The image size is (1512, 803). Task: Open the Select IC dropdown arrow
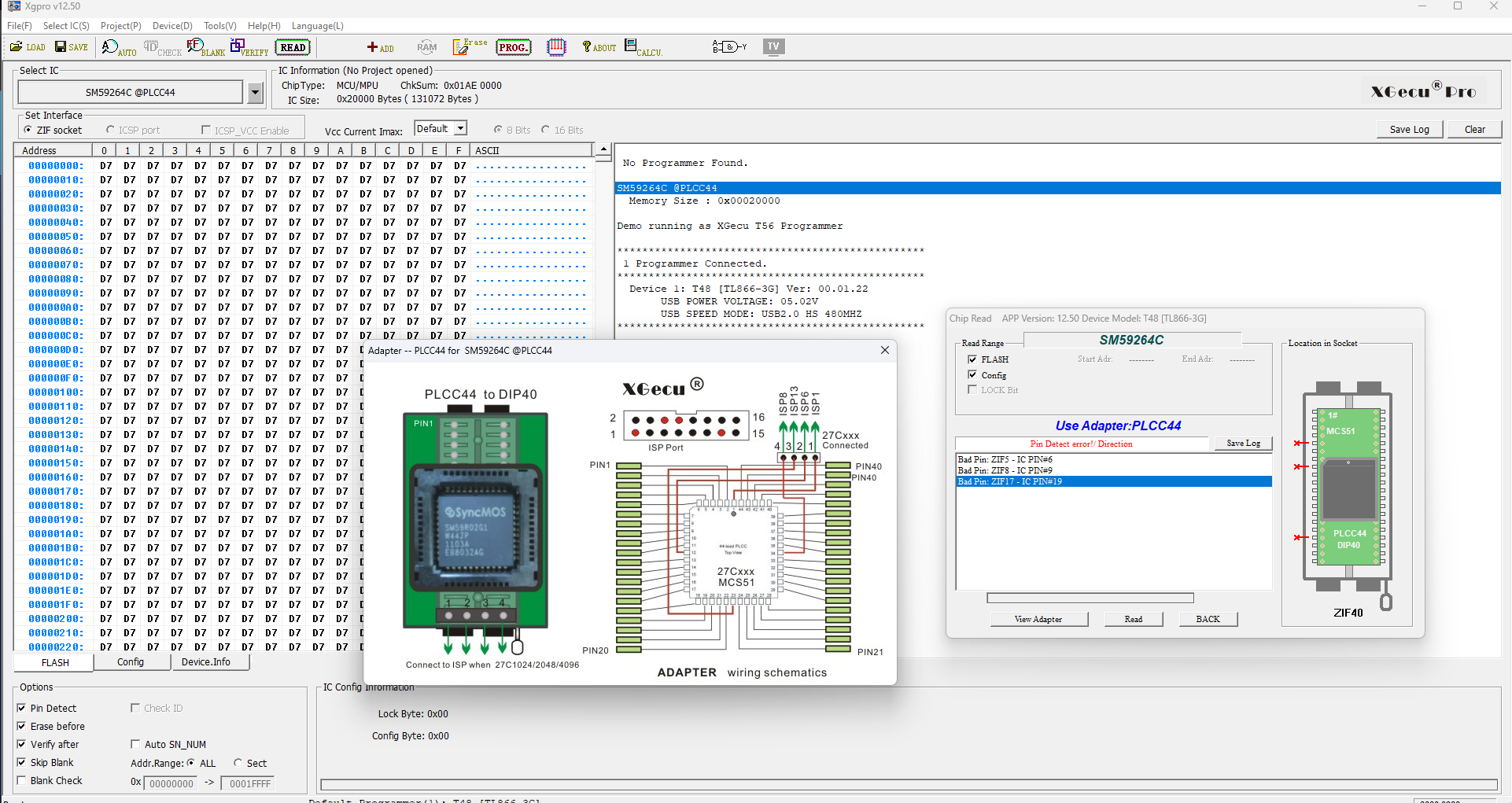tap(255, 93)
